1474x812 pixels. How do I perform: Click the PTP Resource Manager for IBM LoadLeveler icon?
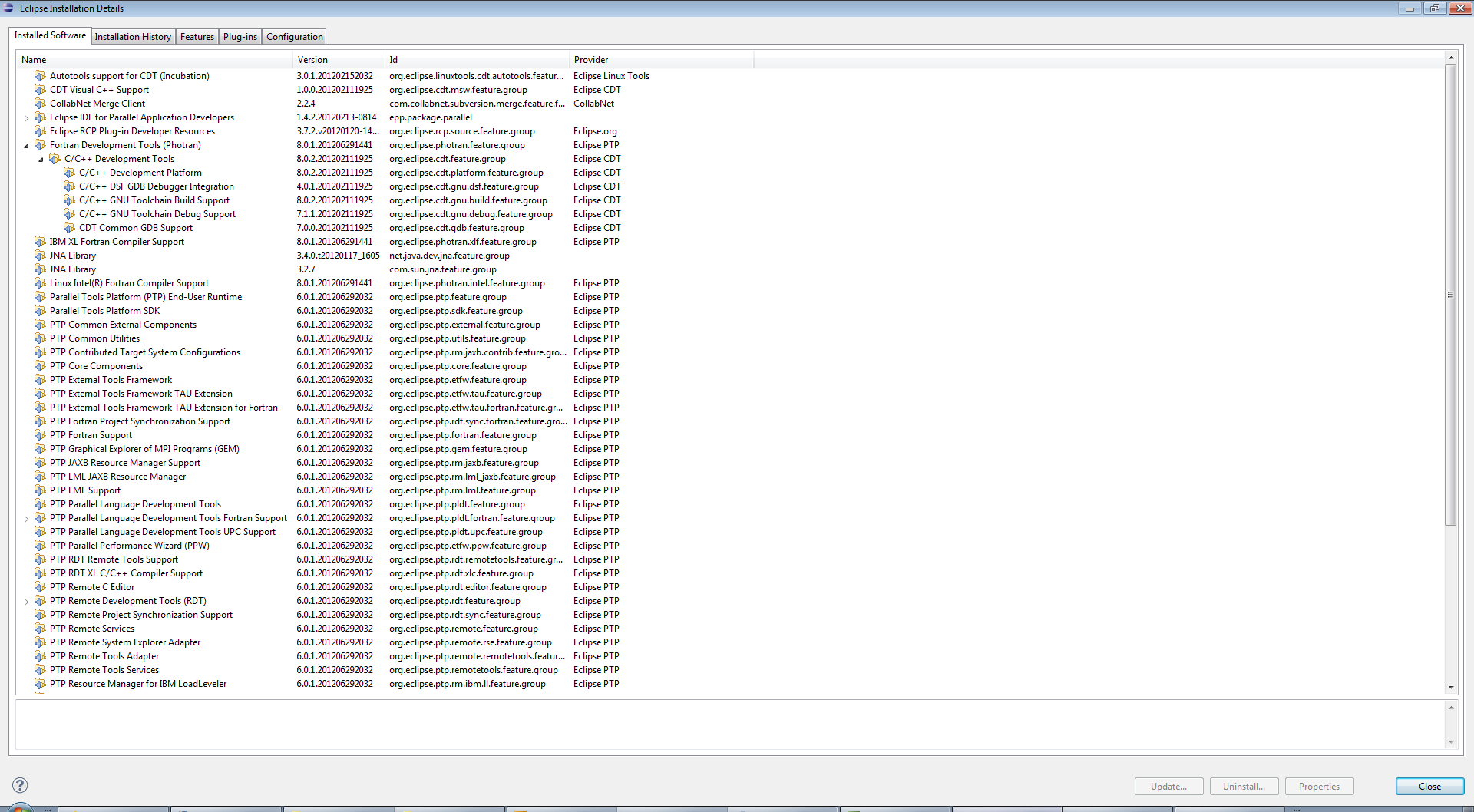(x=40, y=684)
